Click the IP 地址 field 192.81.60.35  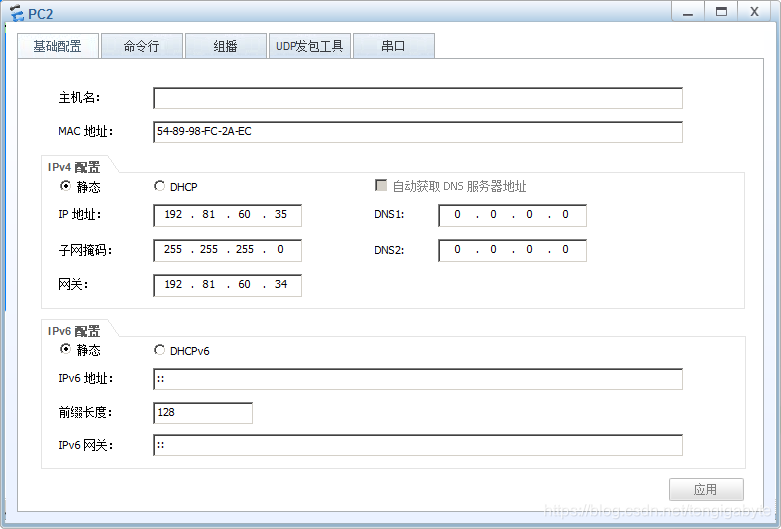(228, 215)
